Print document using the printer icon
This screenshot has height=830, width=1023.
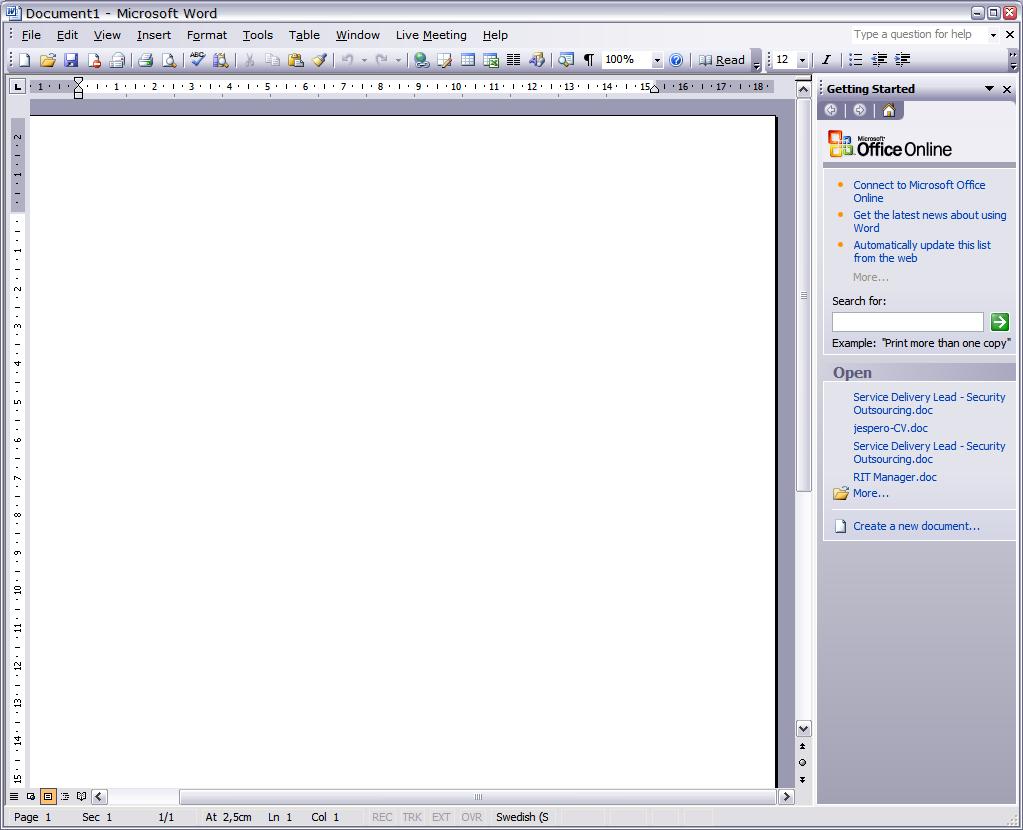click(x=145, y=60)
